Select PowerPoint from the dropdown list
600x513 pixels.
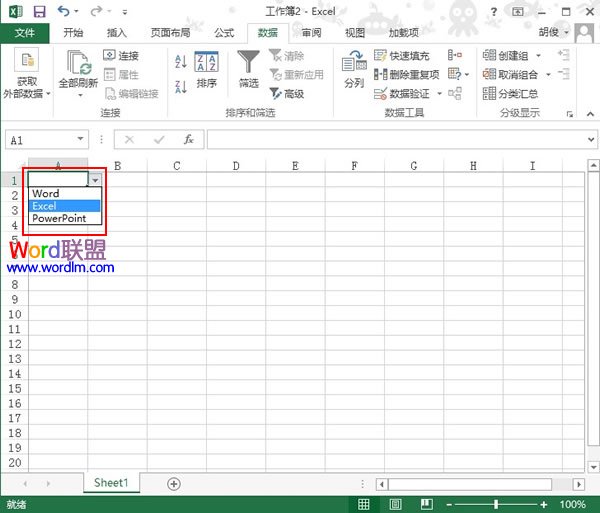[65, 218]
